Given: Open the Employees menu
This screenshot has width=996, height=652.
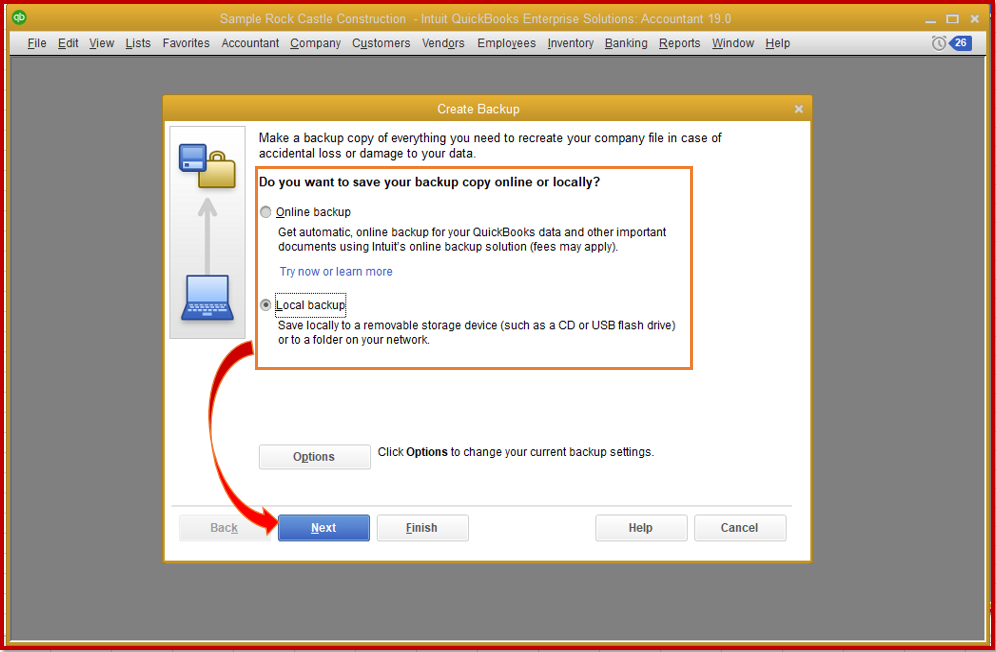Looking at the screenshot, I should coord(506,43).
